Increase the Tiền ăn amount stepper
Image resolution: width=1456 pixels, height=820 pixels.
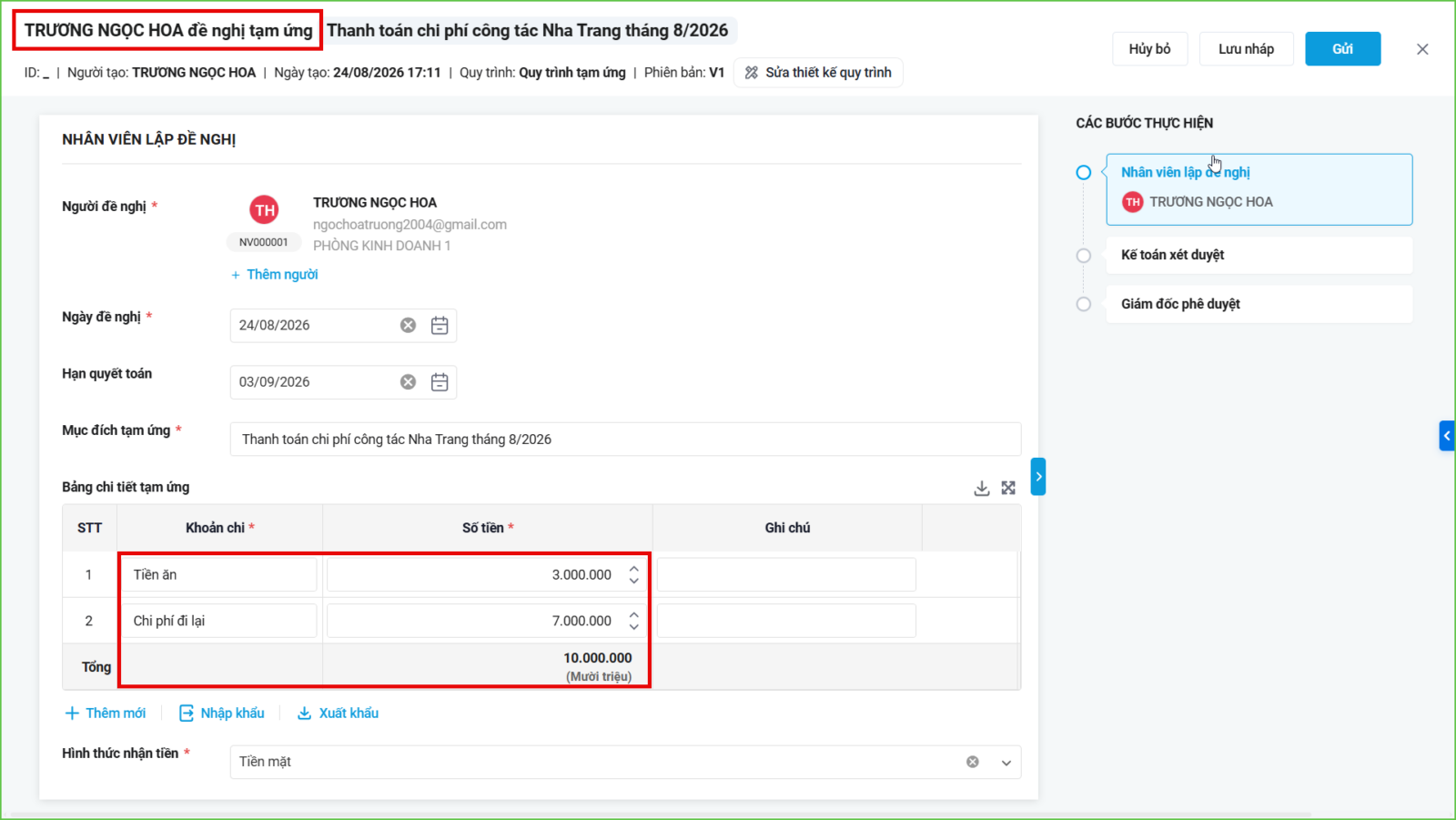[x=634, y=569]
